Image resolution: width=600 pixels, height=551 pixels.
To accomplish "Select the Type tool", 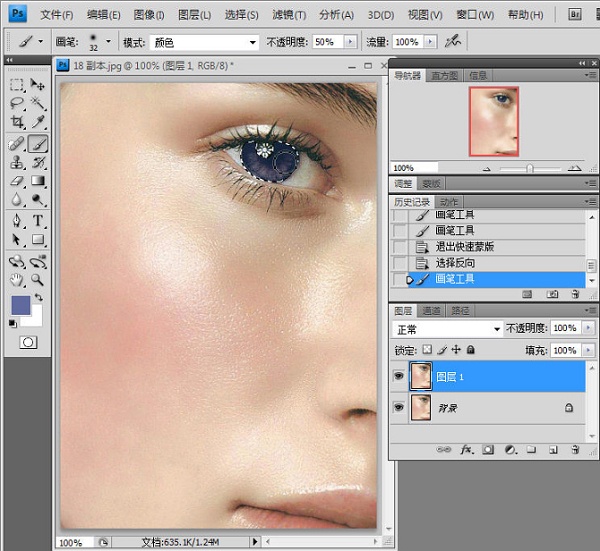I will pos(38,221).
